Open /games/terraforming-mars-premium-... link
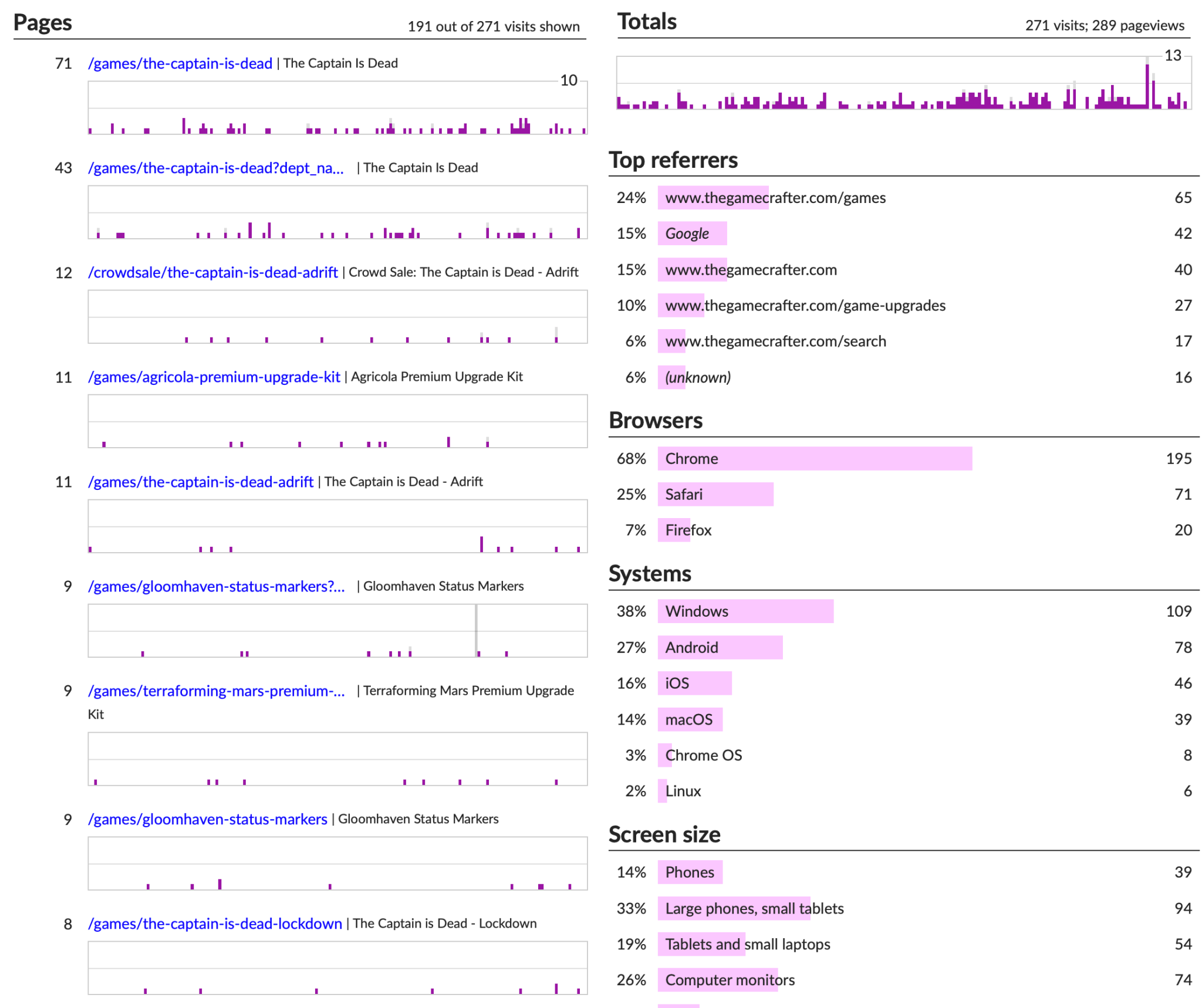Image resolution: width=1202 pixels, height=1008 pixels. click(x=216, y=691)
